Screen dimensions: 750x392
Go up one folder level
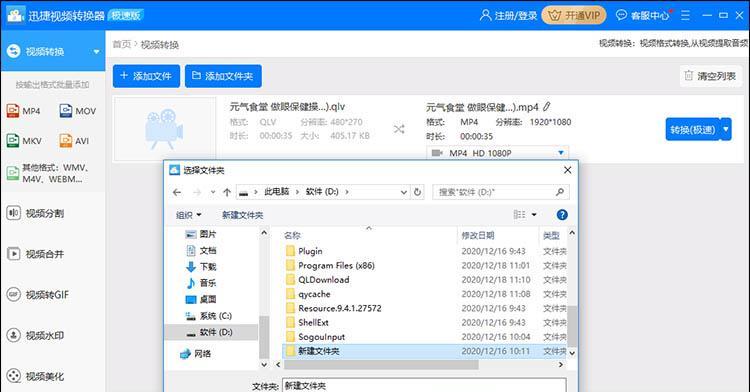pyautogui.click(x=227, y=192)
